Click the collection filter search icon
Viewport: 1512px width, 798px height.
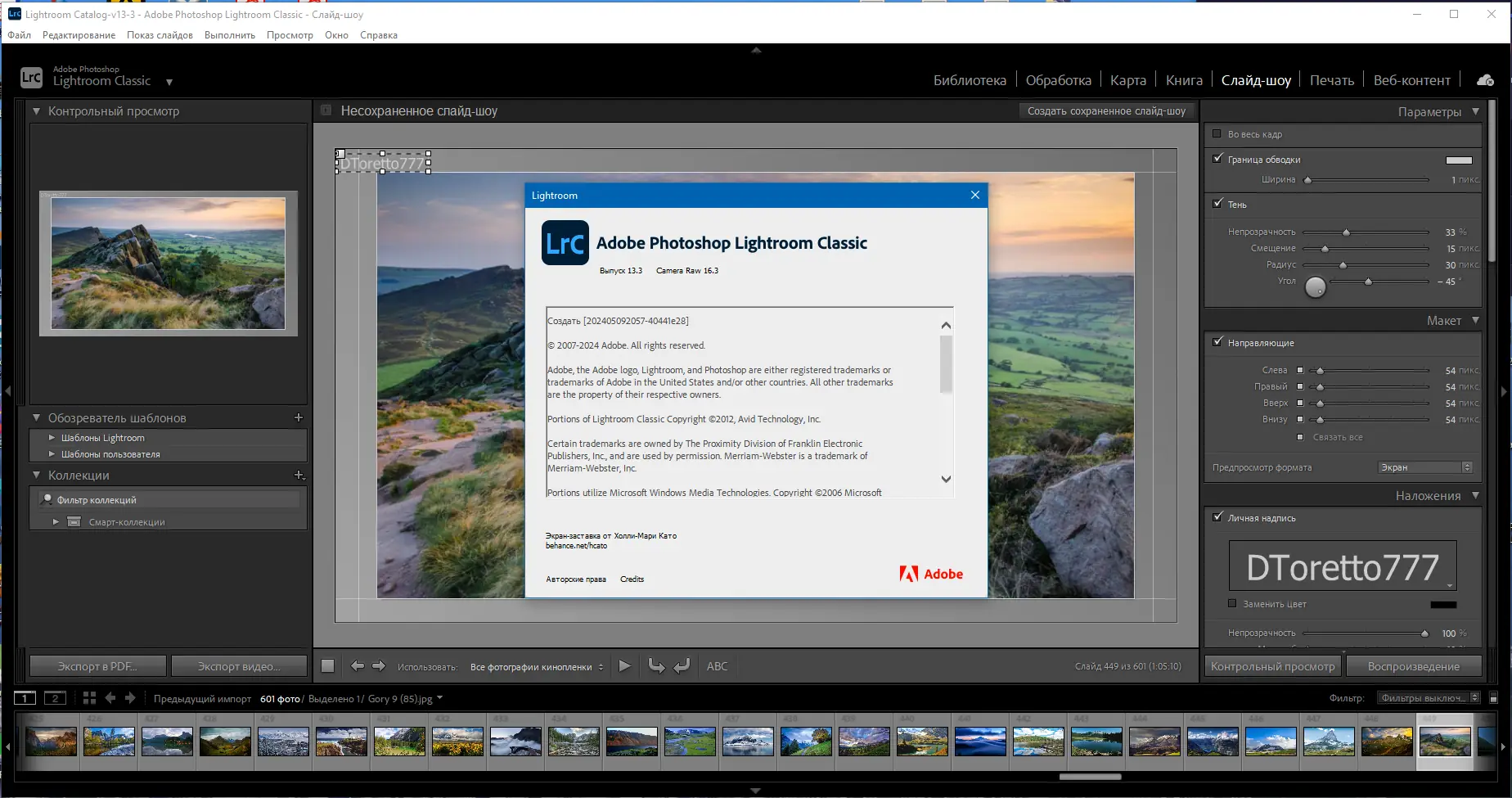click(47, 499)
